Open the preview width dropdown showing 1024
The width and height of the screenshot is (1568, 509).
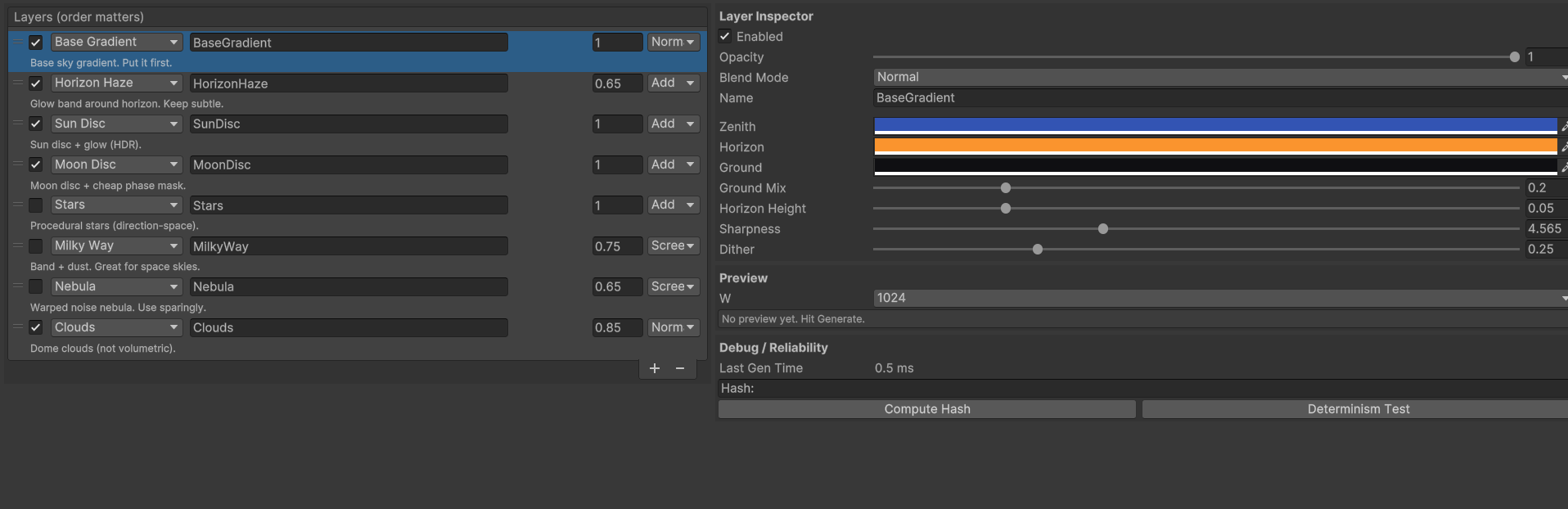pos(1219,298)
